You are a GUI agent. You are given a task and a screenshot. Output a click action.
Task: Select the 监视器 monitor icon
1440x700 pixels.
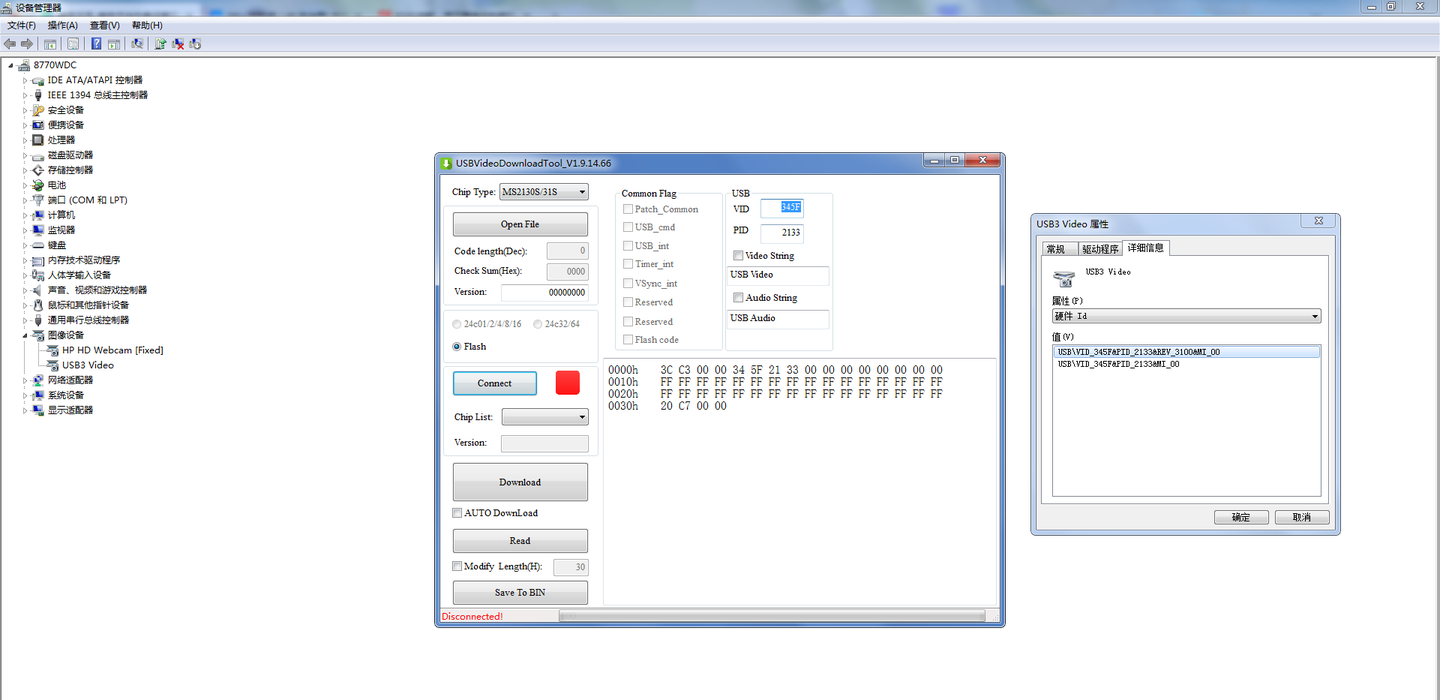pos(38,230)
